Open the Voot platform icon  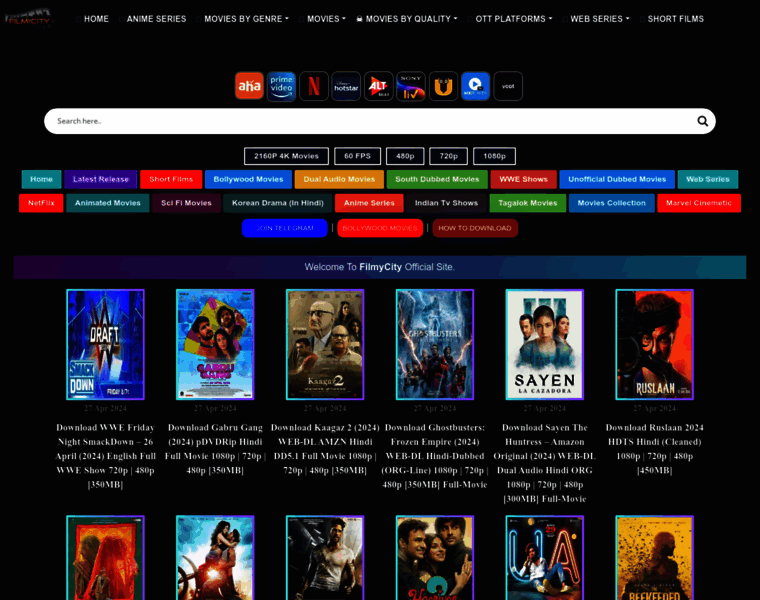point(508,86)
